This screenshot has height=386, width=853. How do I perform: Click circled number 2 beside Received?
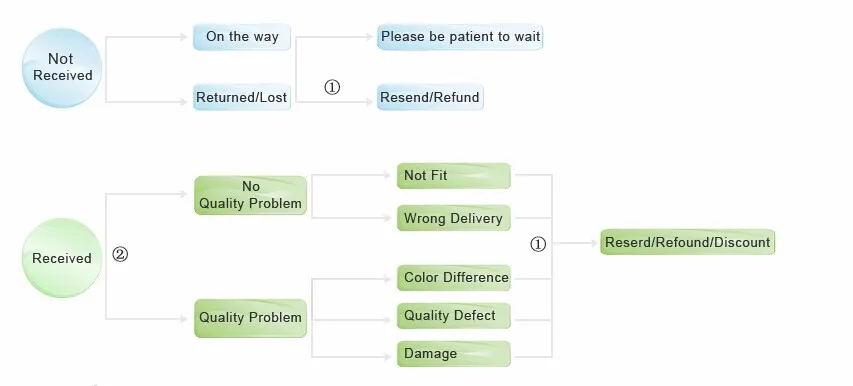120,254
